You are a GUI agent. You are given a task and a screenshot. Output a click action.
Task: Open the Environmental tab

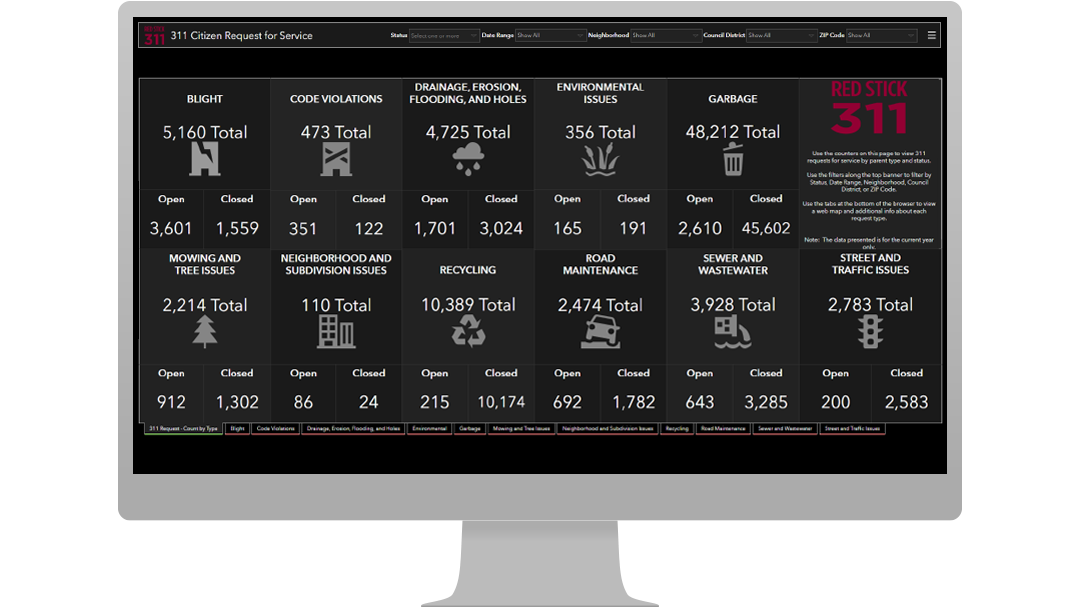430,429
